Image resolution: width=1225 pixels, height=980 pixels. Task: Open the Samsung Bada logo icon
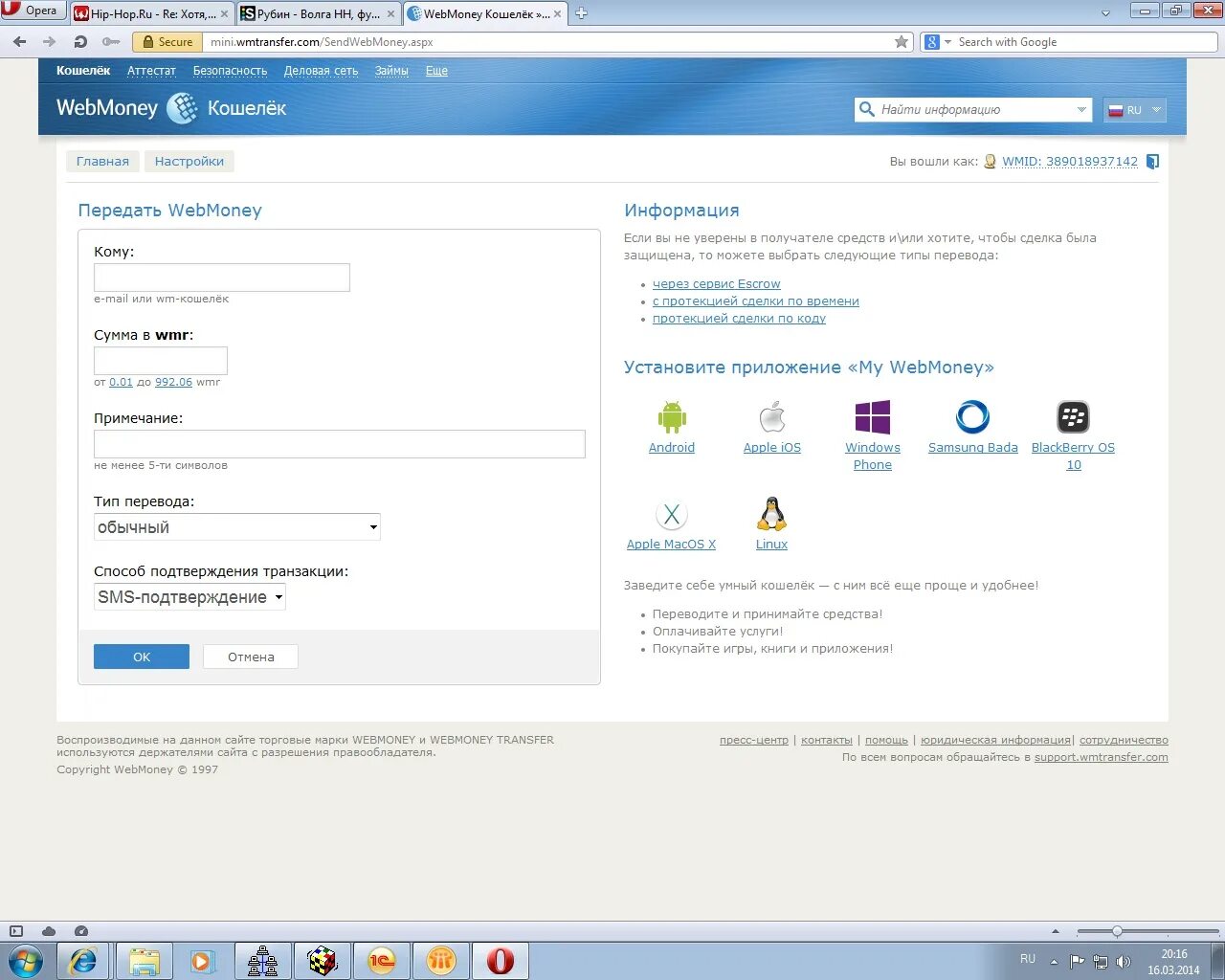972,417
